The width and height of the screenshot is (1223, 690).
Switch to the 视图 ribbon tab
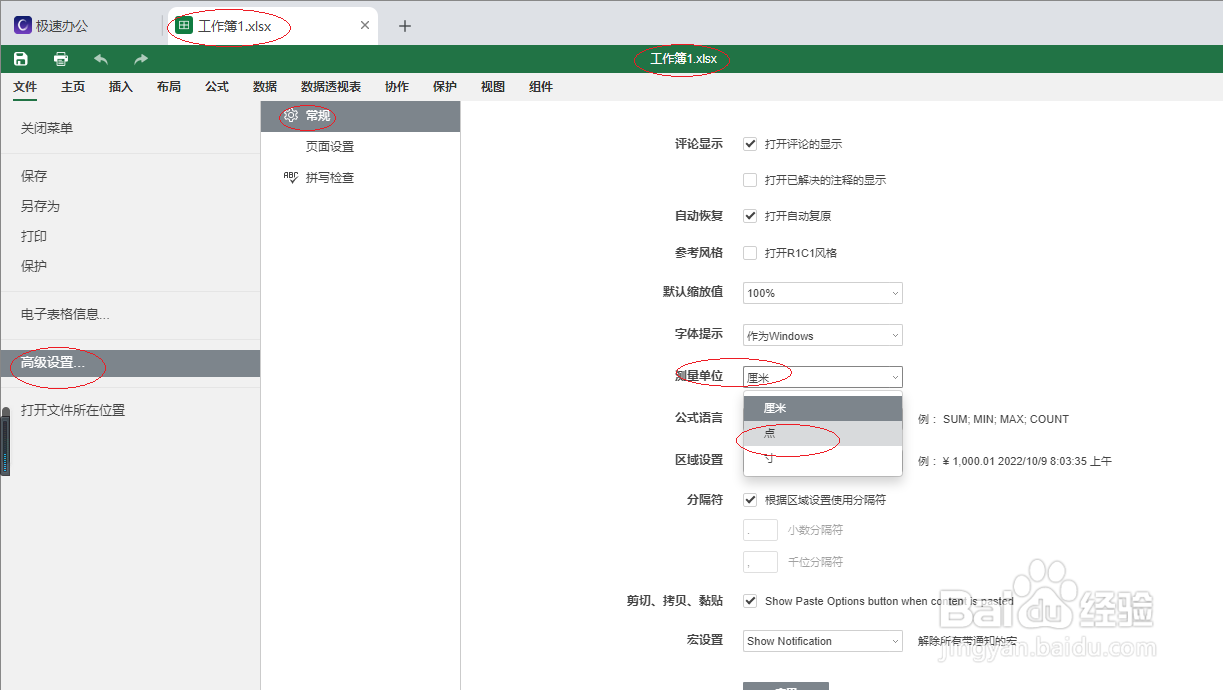[x=492, y=86]
